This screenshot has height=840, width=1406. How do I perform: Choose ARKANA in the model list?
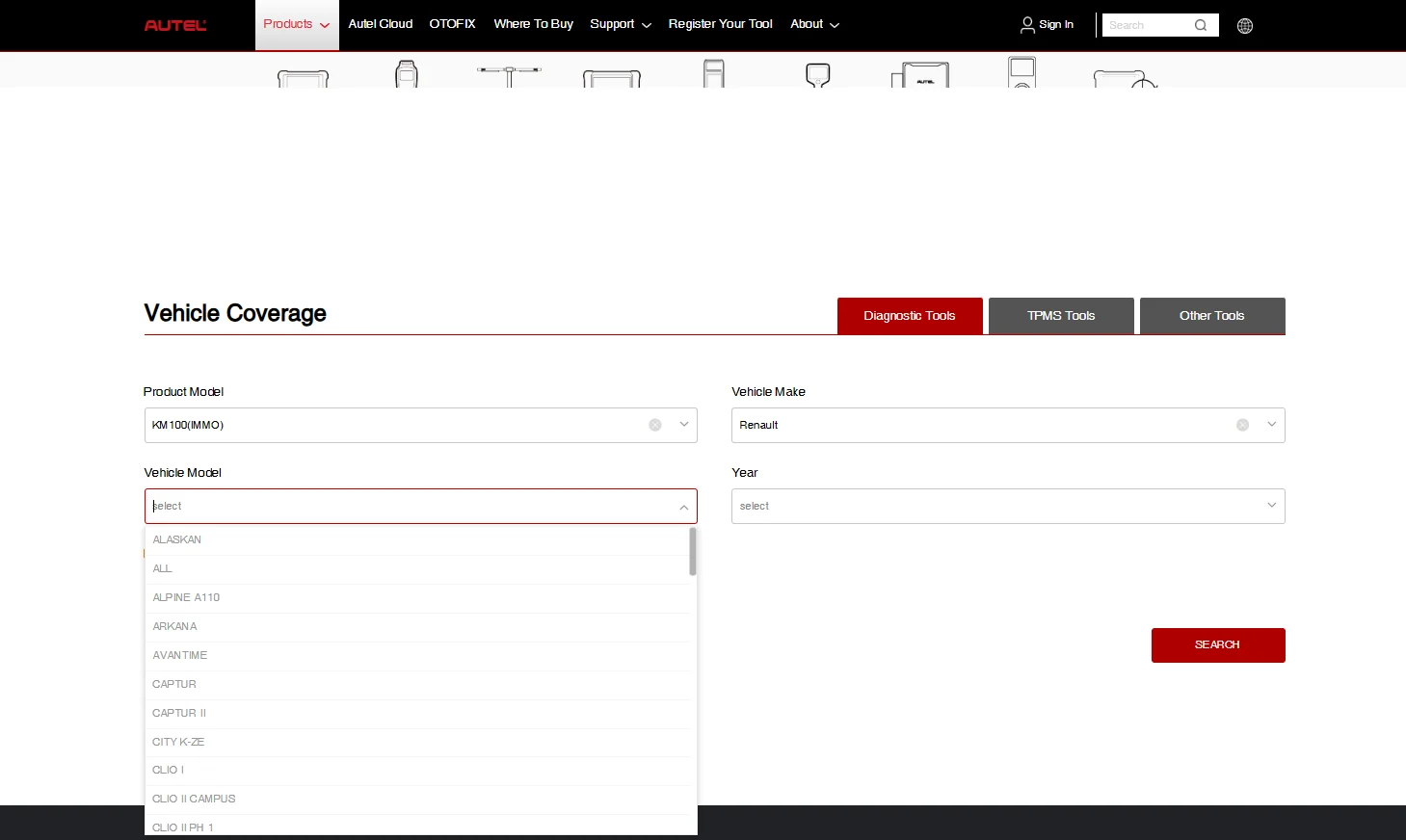[x=418, y=627]
